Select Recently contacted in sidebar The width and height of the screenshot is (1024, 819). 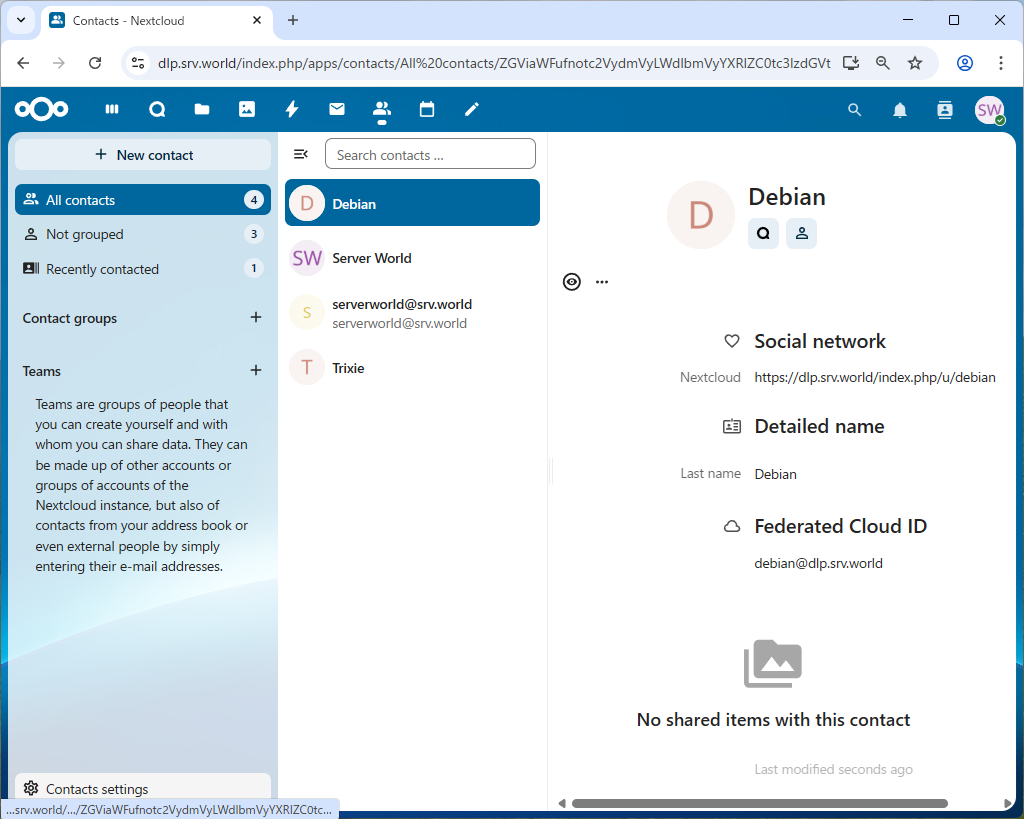click(x=102, y=269)
